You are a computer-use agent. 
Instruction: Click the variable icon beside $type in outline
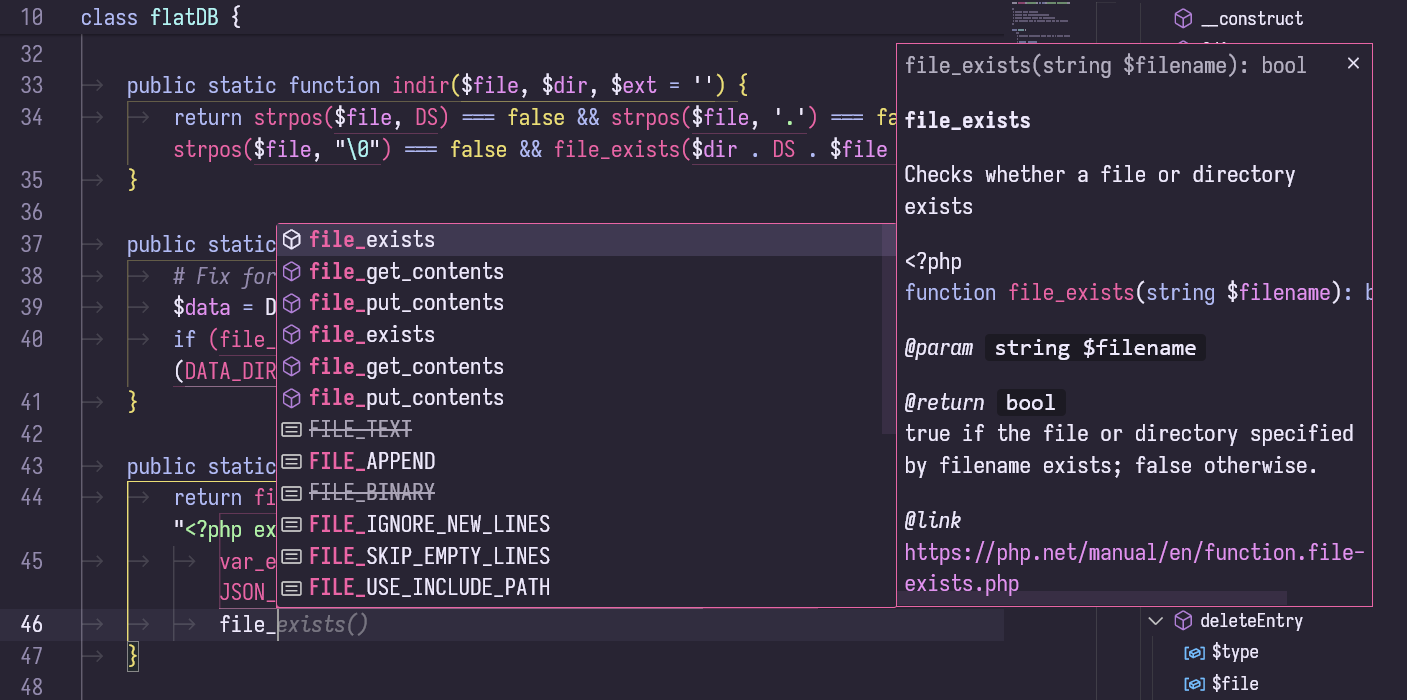1195,652
